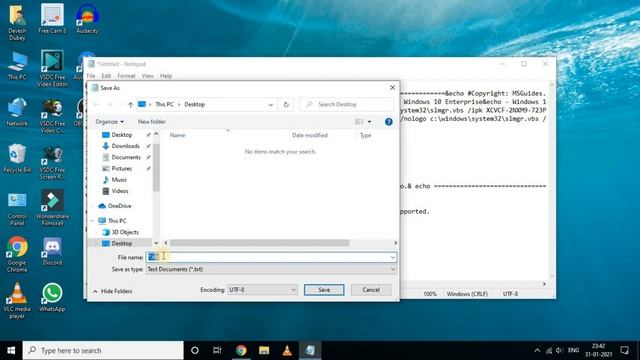Select Pictures in quick access
Viewport: 640px width, 360px height.
coord(122,169)
